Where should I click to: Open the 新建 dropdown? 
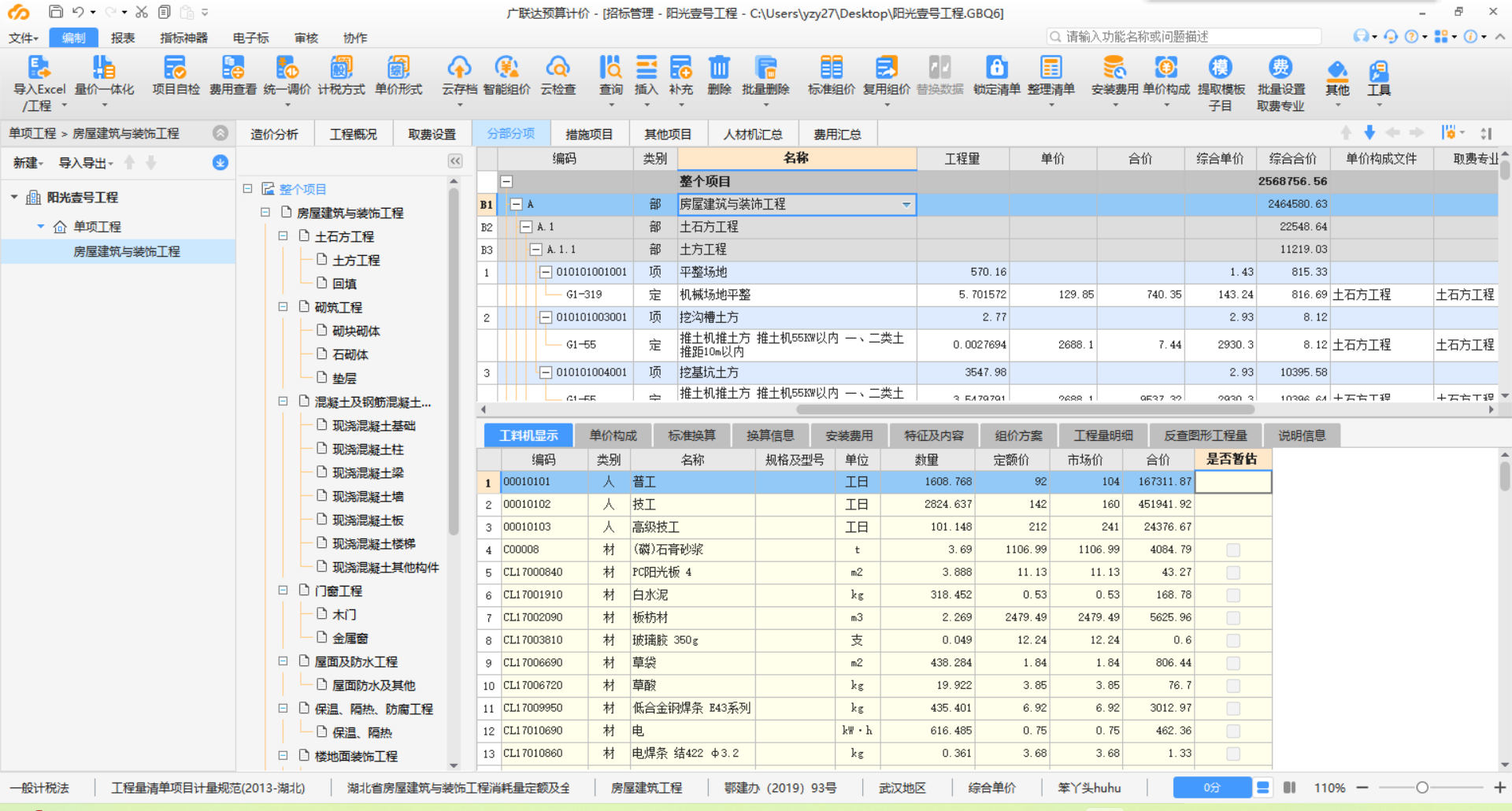pos(28,163)
